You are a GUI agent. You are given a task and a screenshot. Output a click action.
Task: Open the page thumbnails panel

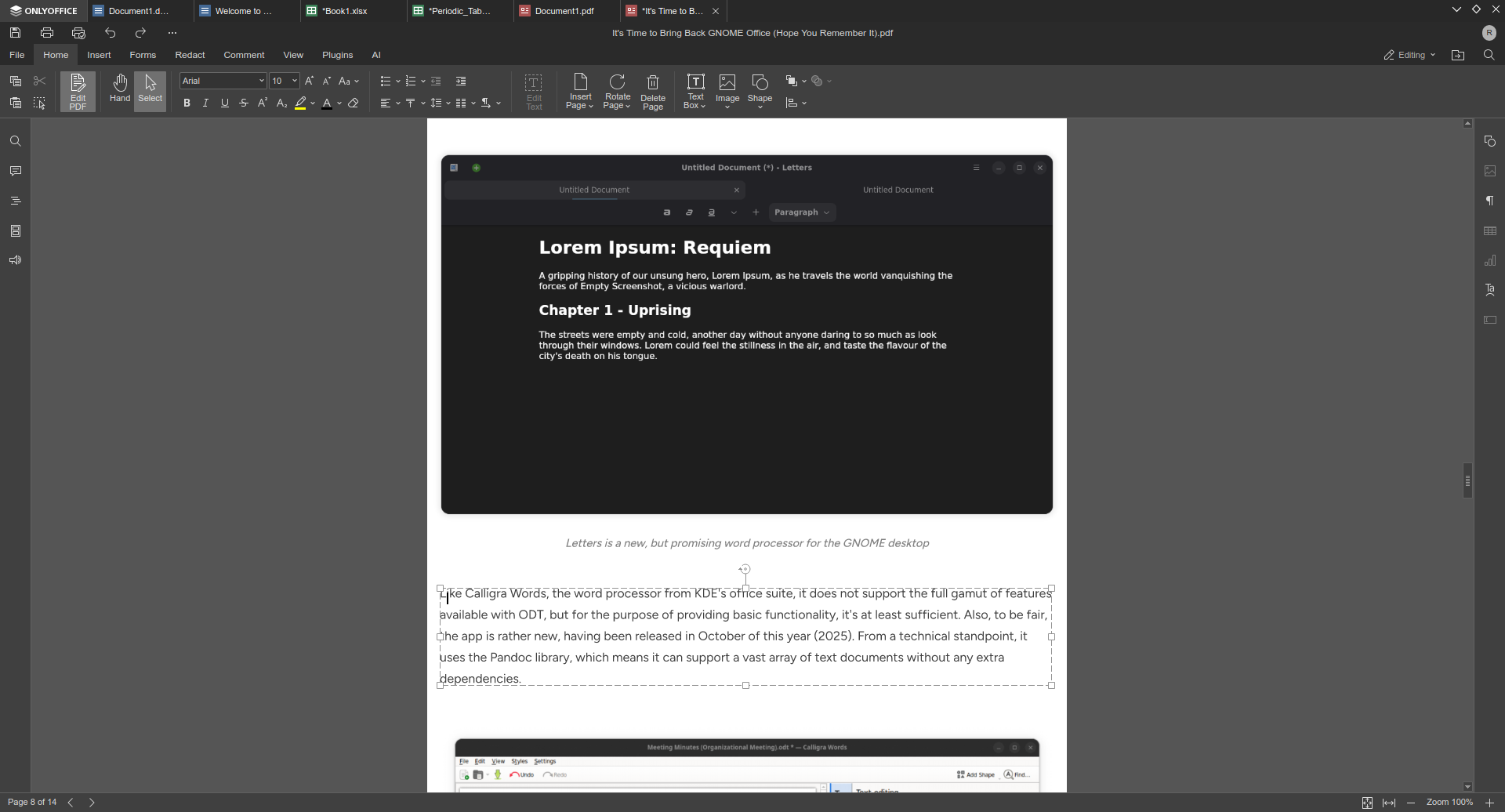pyautogui.click(x=16, y=231)
